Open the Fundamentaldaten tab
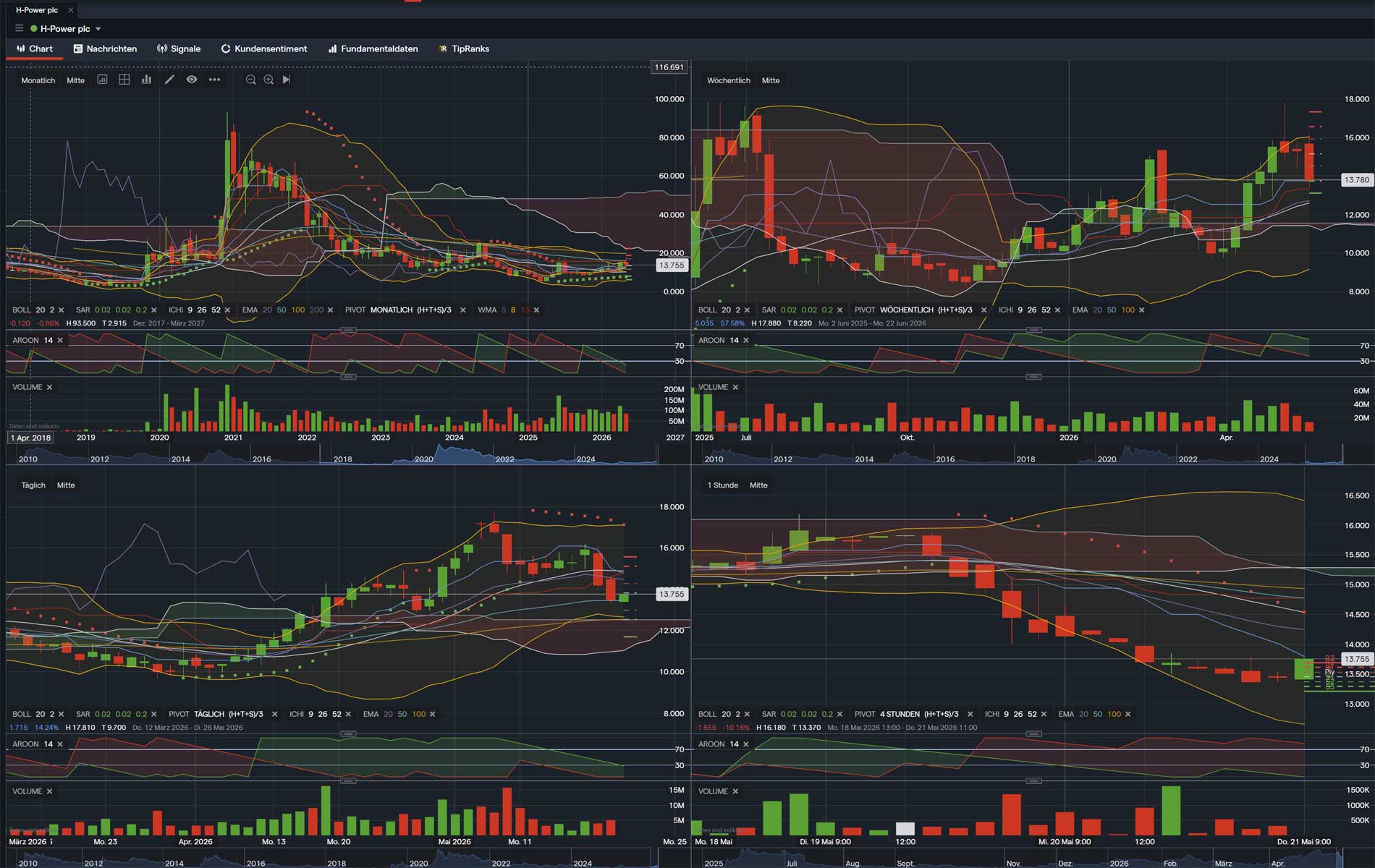This screenshot has height=868, width=1375. 373,48
